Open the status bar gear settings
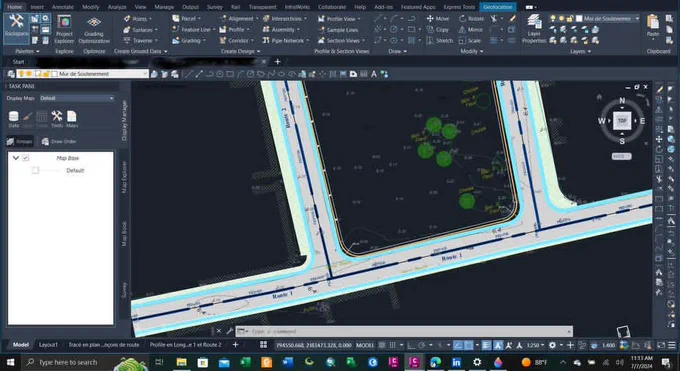 point(552,345)
